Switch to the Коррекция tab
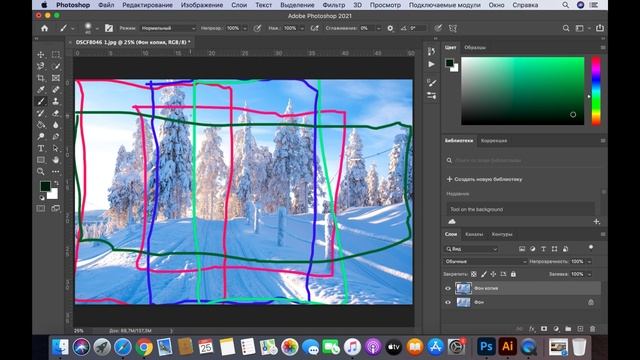This screenshot has width=640, height=360. click(494, 141)
